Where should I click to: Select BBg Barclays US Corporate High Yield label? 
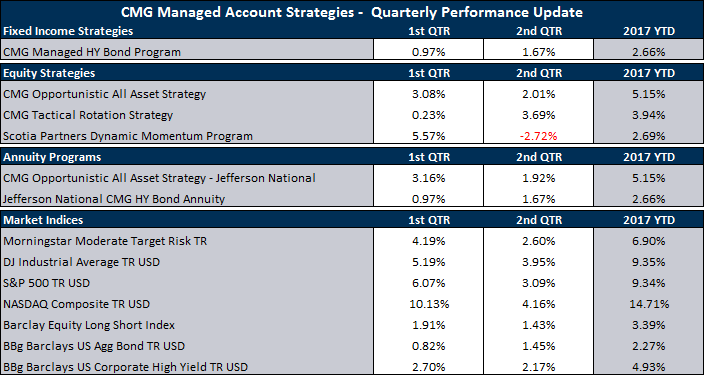coord(125,367)
